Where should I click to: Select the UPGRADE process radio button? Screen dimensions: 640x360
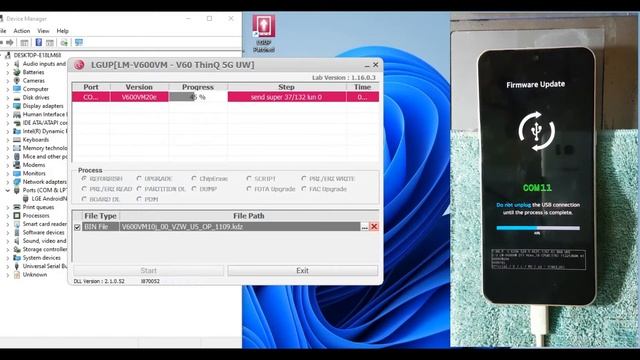(139, 179)
